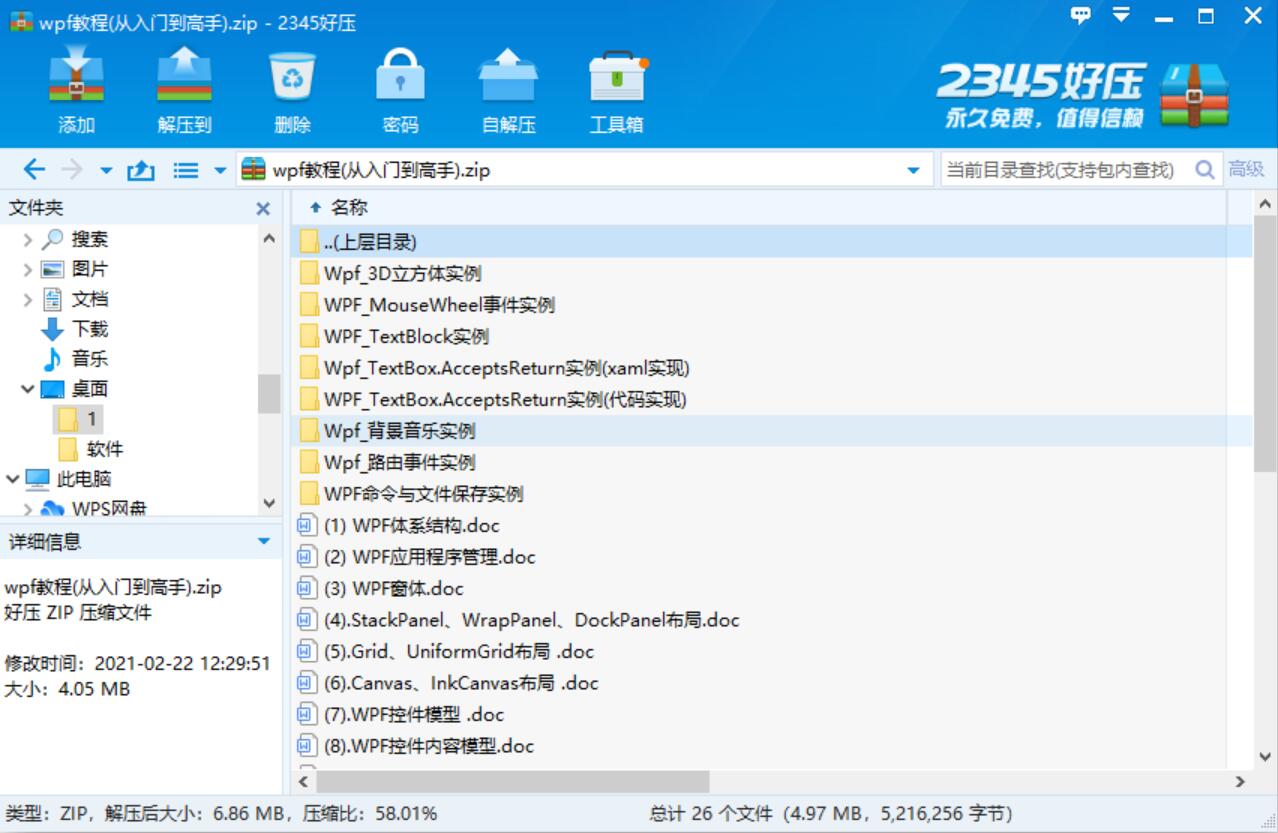Image resolution: width=1278 pixels, height=833 pixels.
Task: Select WPF_TextBlock实例 folder
Action: [772, 336]
